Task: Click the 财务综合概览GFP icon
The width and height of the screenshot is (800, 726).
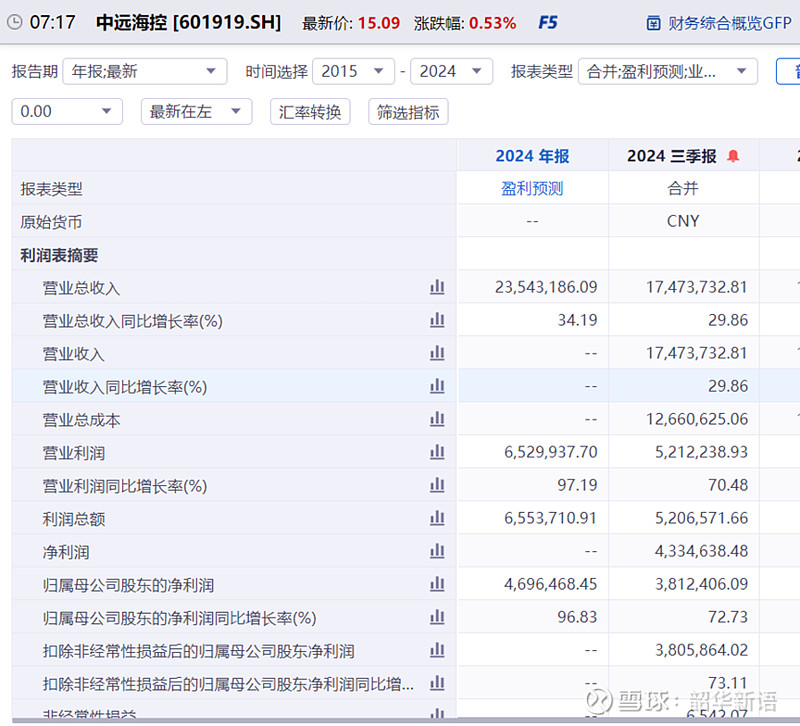Action: 654,23
